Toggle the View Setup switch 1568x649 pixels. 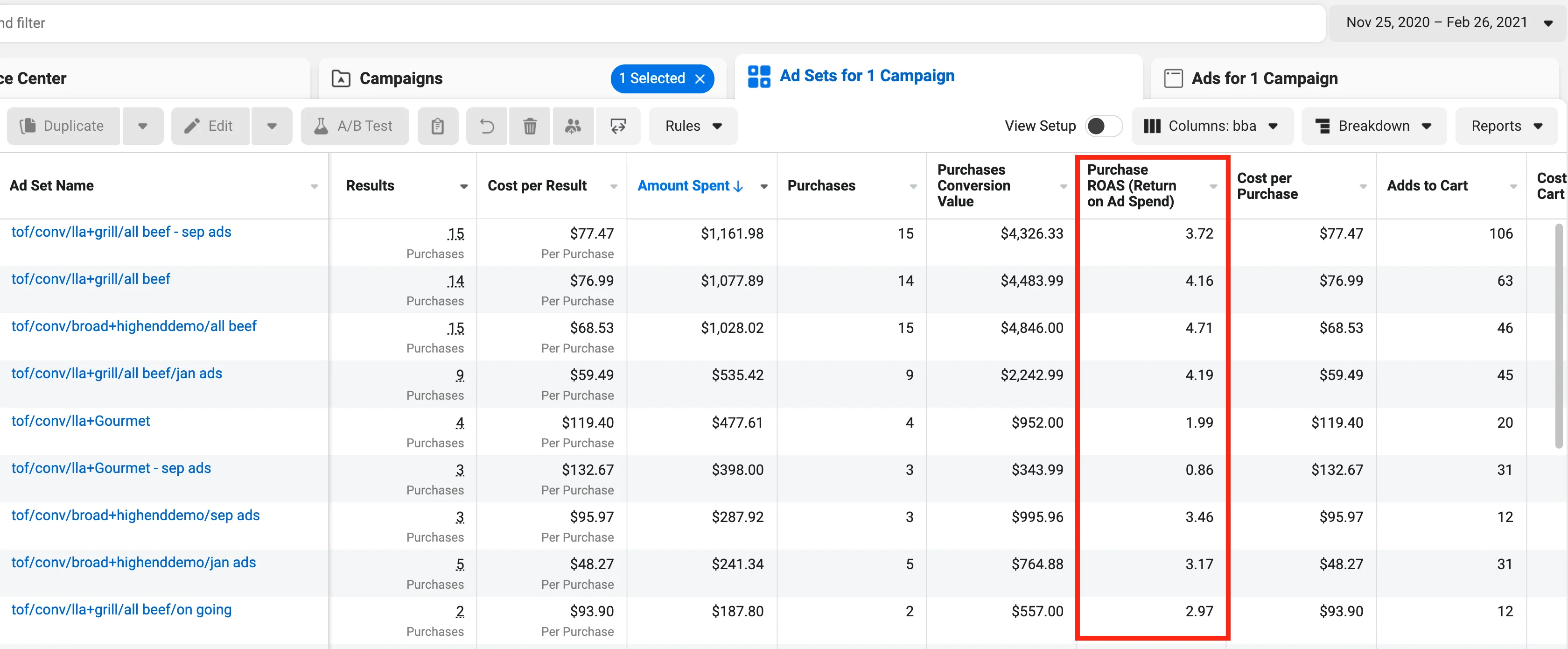tap(1104, 126)
